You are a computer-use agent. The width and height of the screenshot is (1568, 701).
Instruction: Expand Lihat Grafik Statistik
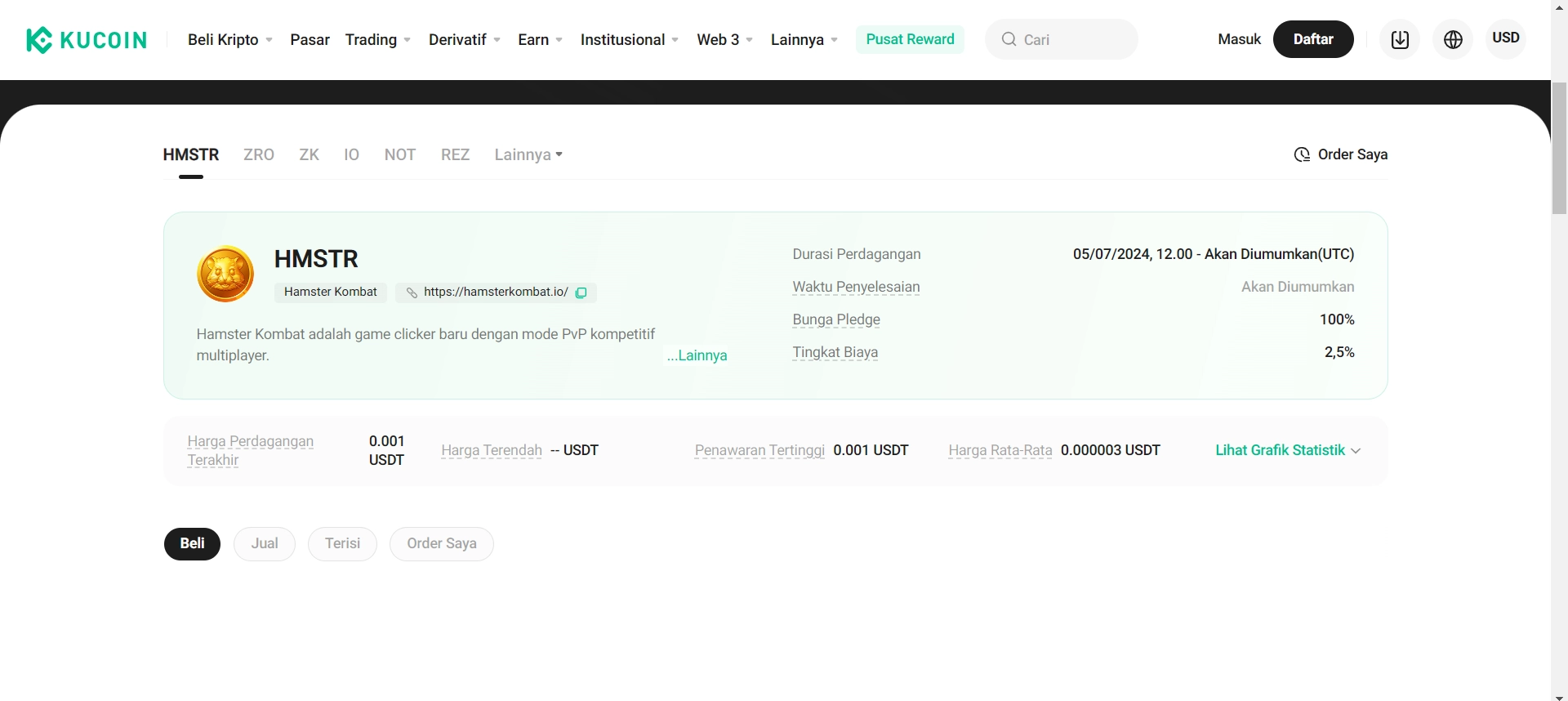click(1287, 450)
